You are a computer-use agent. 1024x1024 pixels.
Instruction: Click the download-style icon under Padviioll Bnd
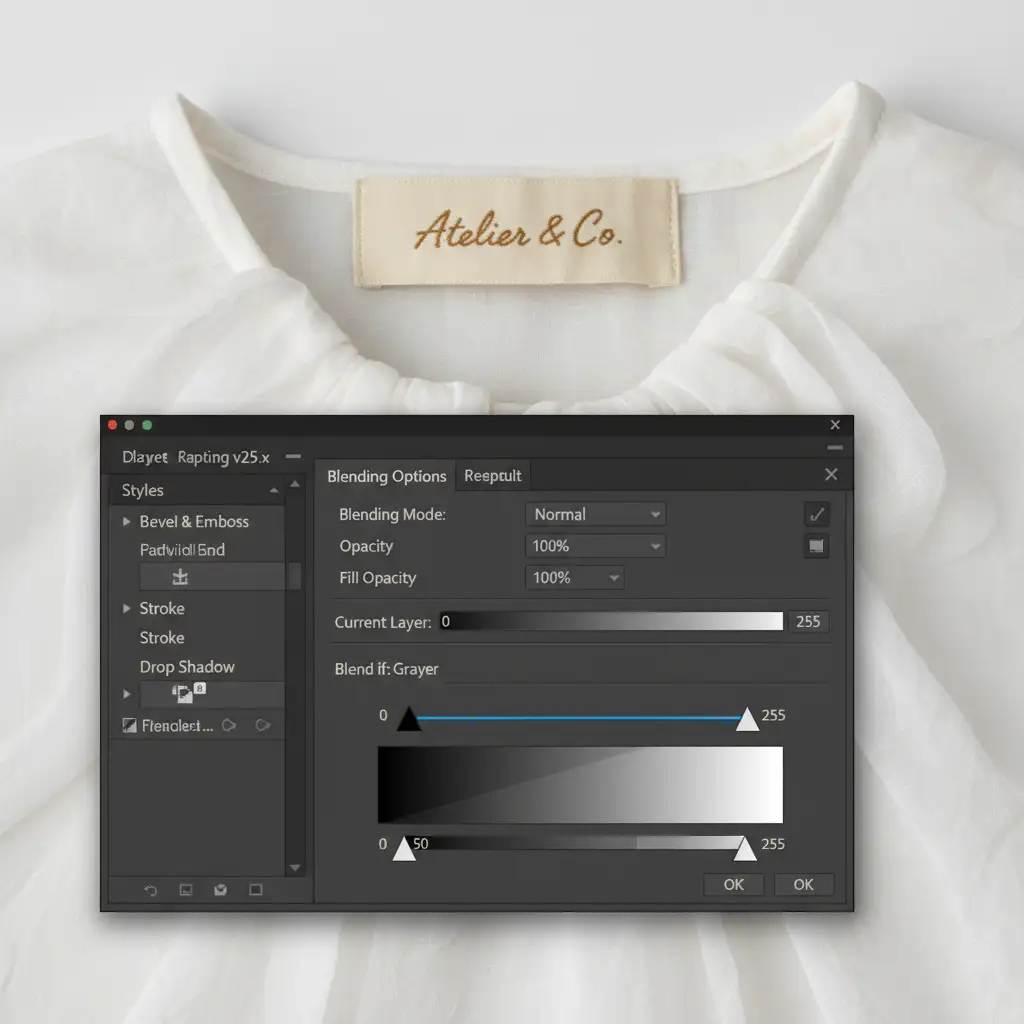point(181,577)
